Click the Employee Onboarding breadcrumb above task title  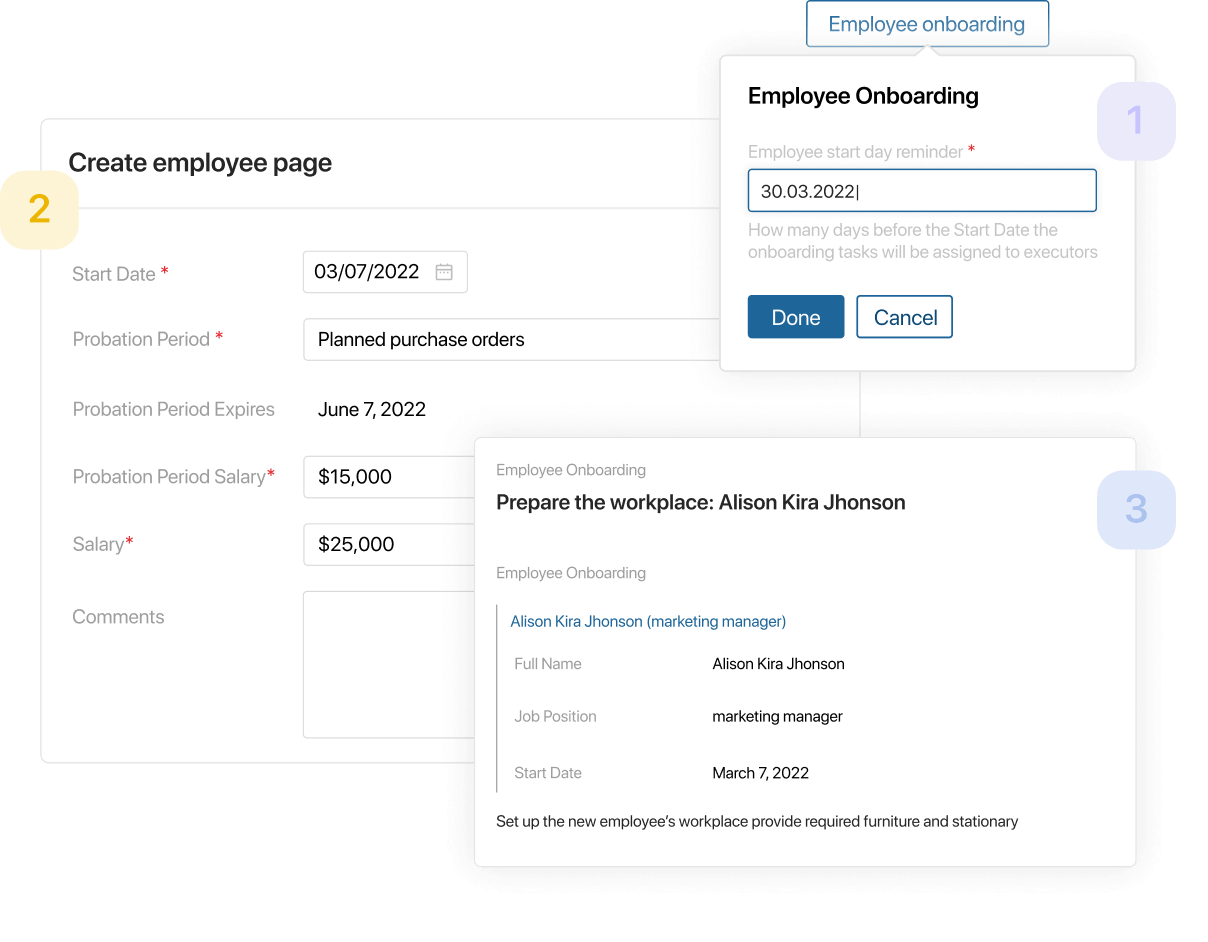pyautogui.click(x=571, y=470)
